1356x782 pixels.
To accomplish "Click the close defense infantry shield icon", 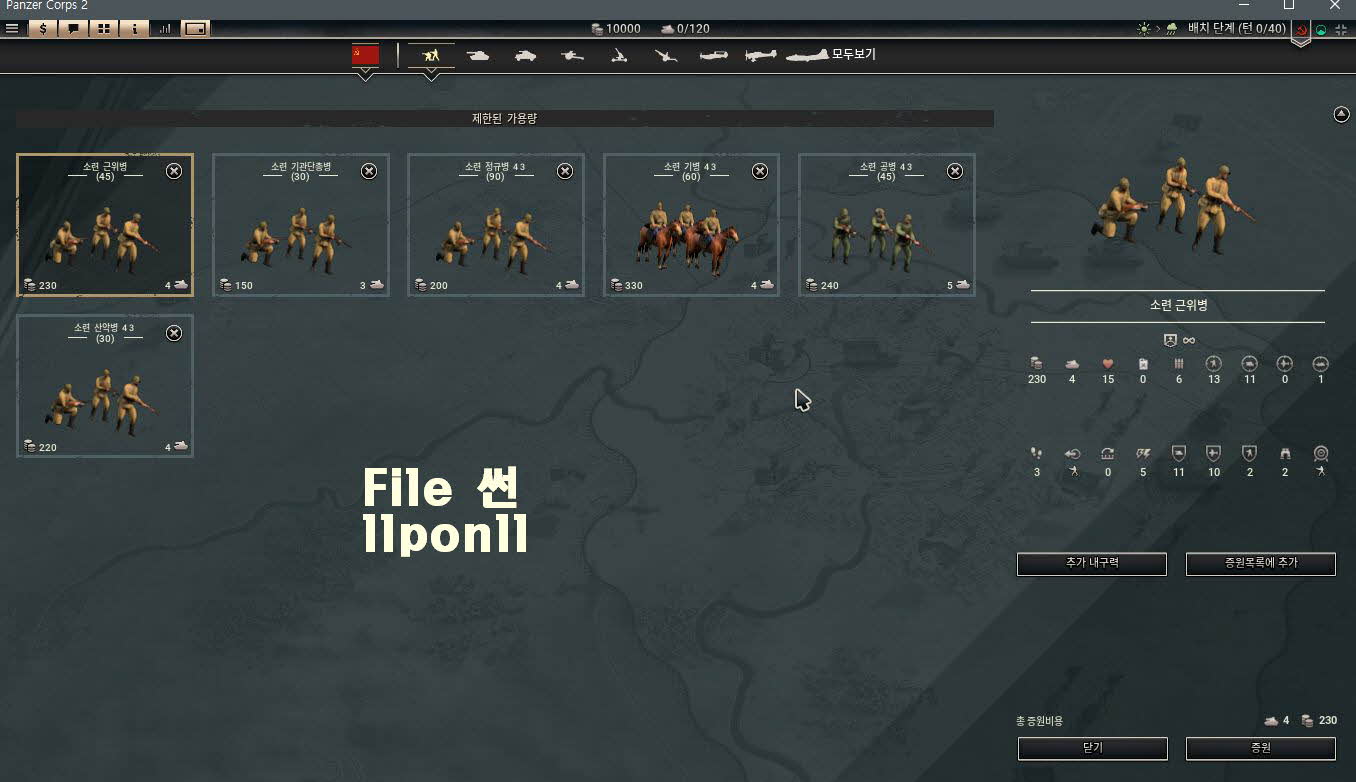I will (x=1249, y=453).
